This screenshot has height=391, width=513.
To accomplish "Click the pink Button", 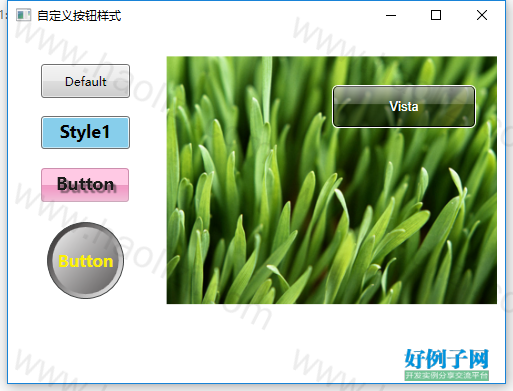I will click(85, 185).
